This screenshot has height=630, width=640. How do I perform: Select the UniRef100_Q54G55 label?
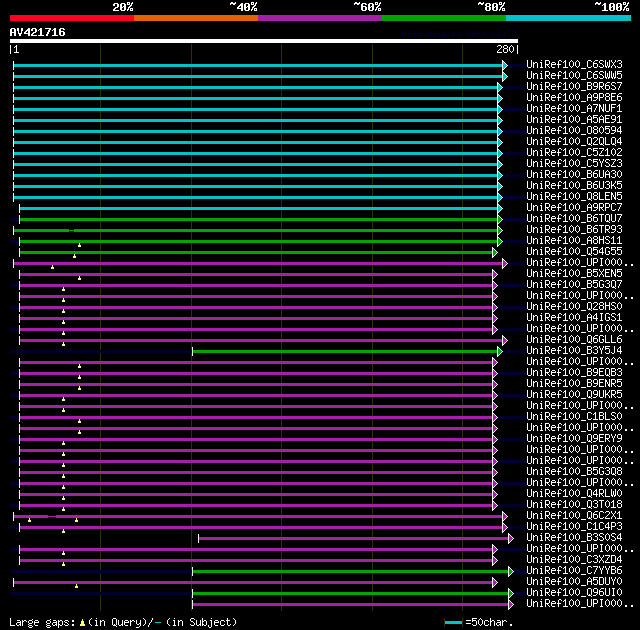[x=574, y=252]
